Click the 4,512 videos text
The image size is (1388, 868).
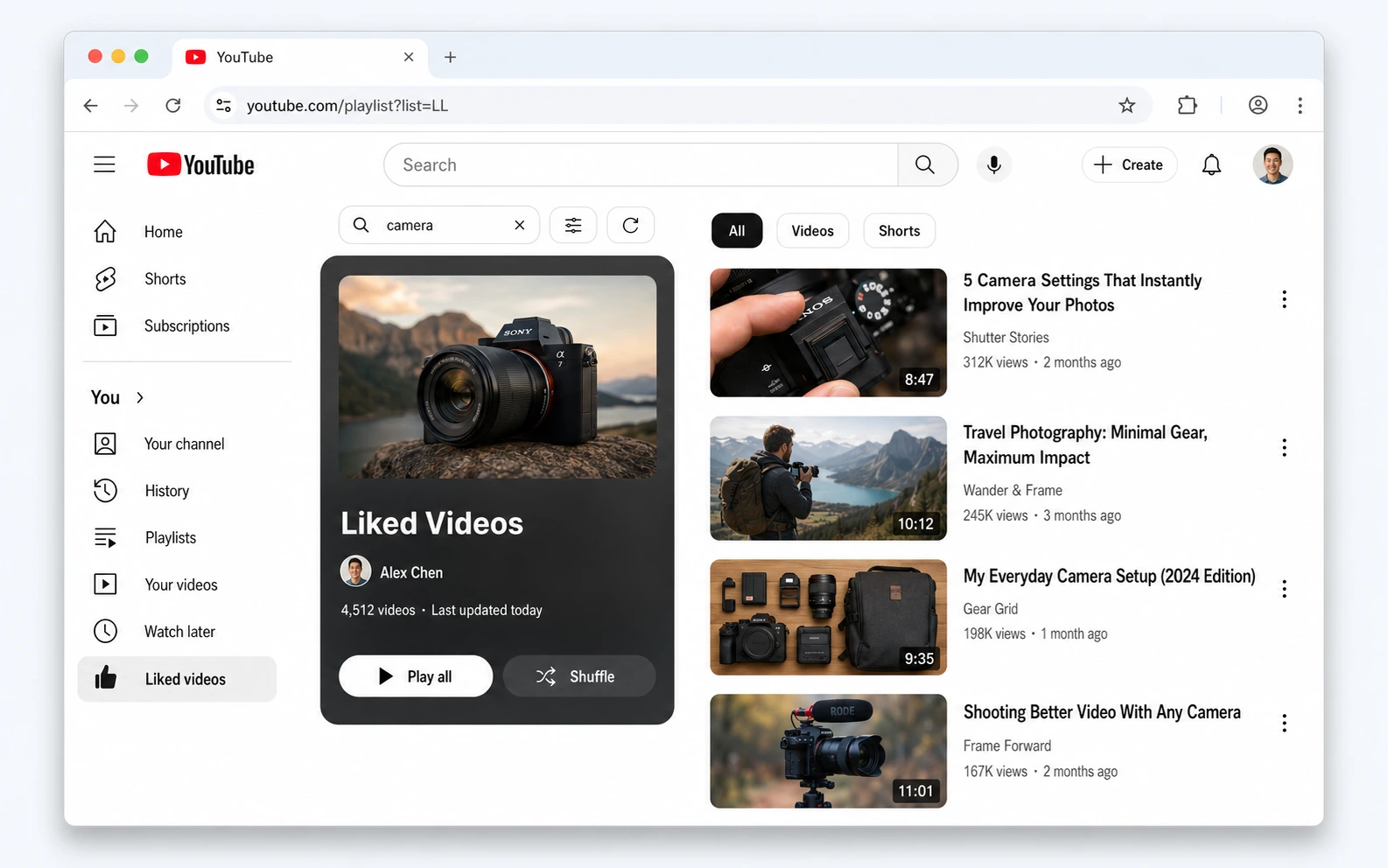coord(378,610)
